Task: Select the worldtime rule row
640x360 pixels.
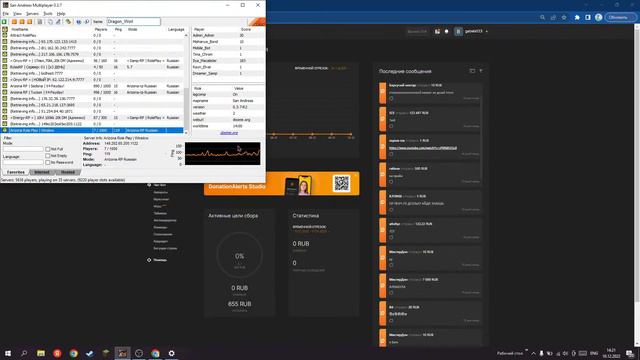Action: tap(228, 126)
